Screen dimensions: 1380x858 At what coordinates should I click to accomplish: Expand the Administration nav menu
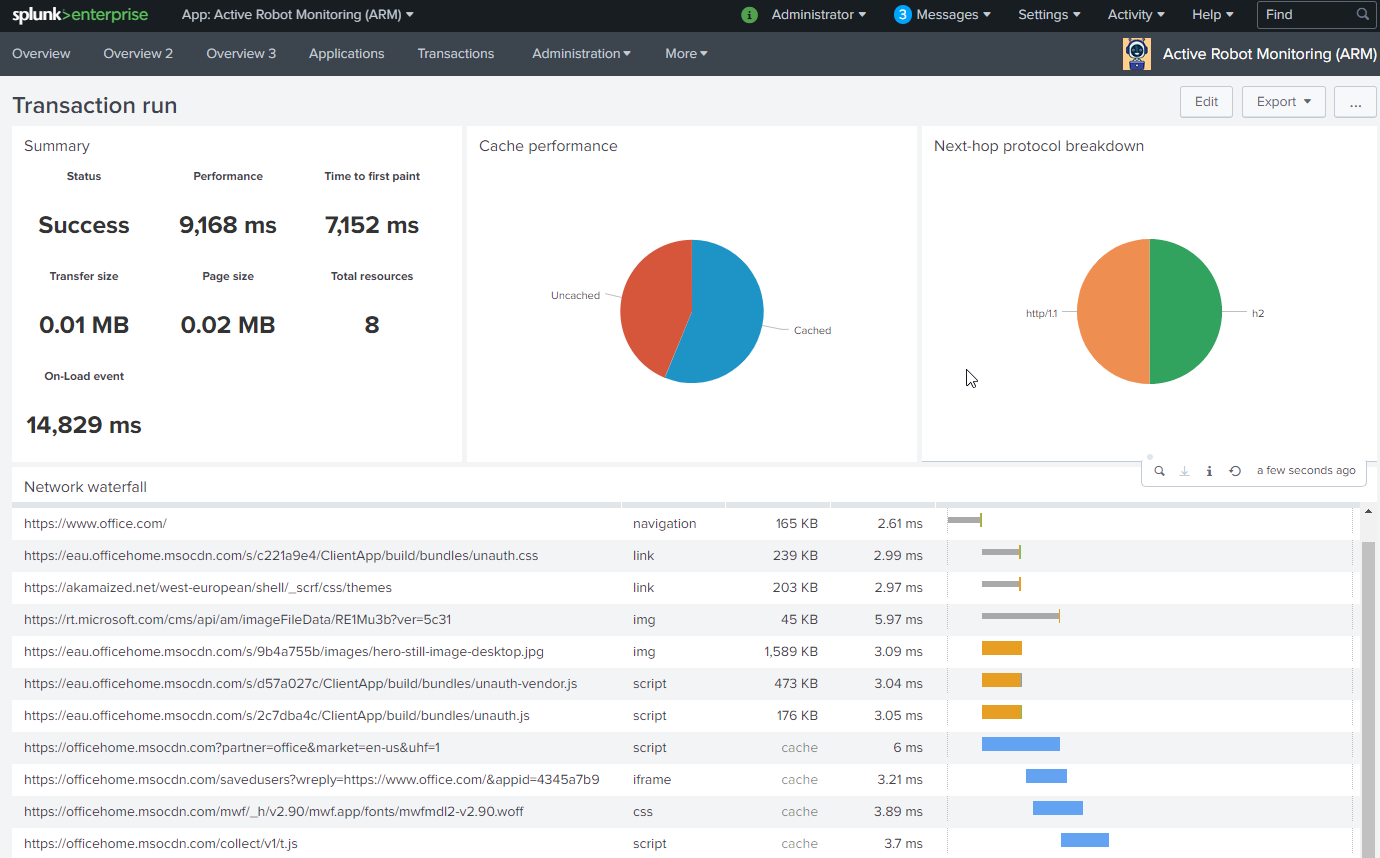[x=581, y=54]
